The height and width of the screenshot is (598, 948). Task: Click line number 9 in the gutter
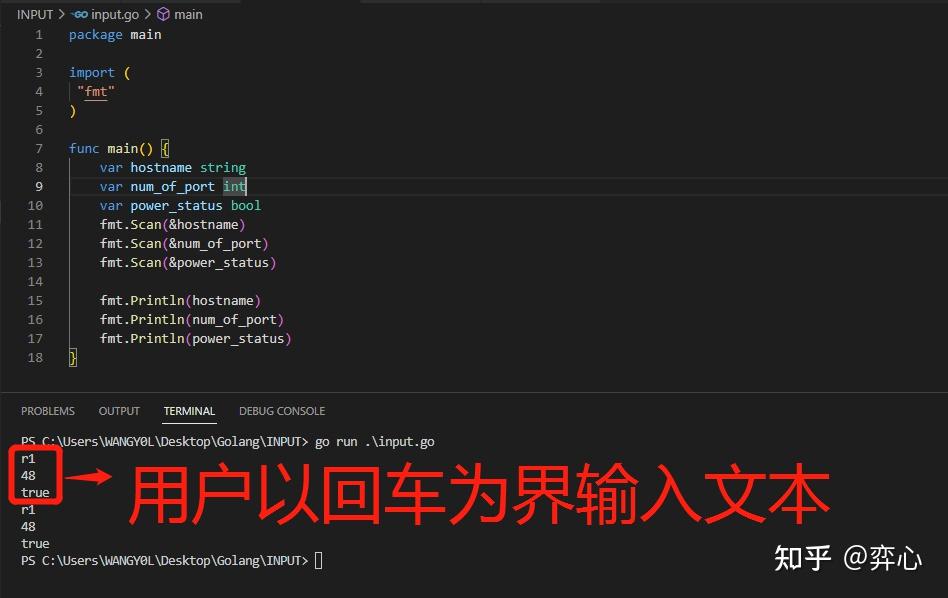38,186
